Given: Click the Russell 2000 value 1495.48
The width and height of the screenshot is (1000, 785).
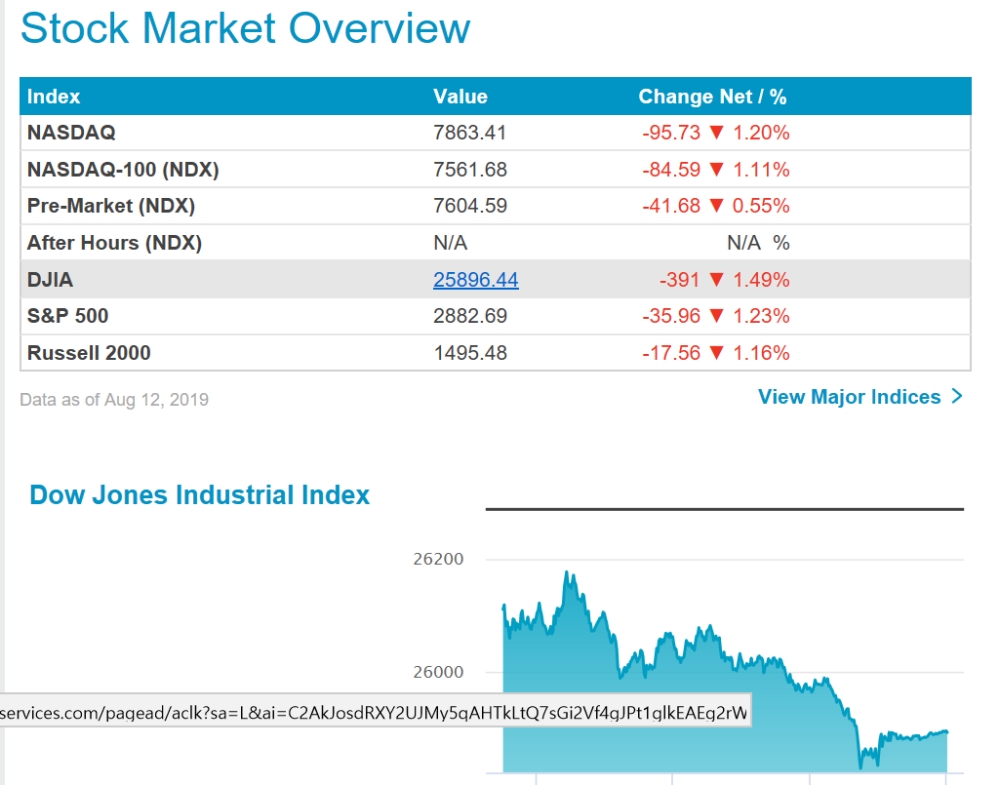Looking at the screenshot, I should pyautogui.click(x=470, y=353).
